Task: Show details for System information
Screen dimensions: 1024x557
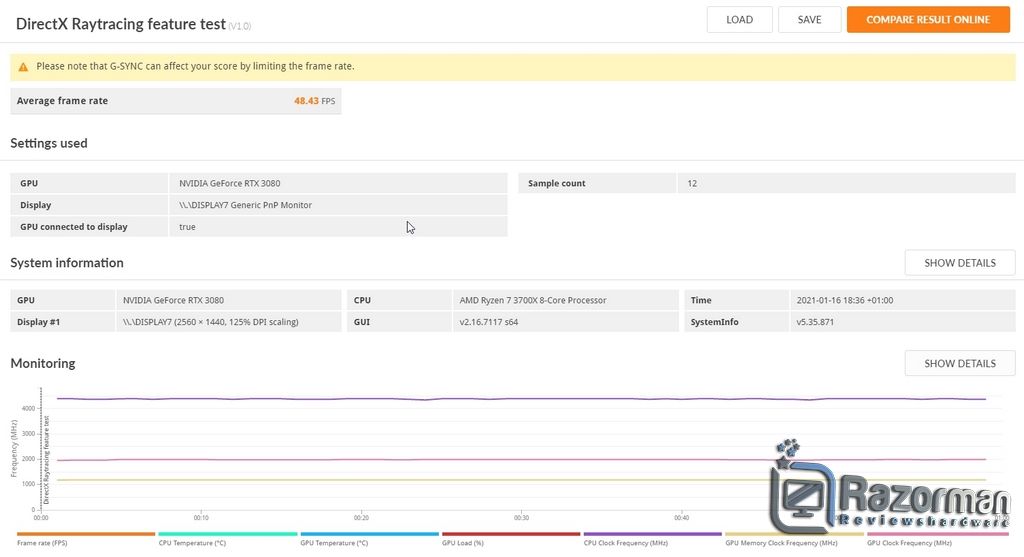Action: pos(959,263)
